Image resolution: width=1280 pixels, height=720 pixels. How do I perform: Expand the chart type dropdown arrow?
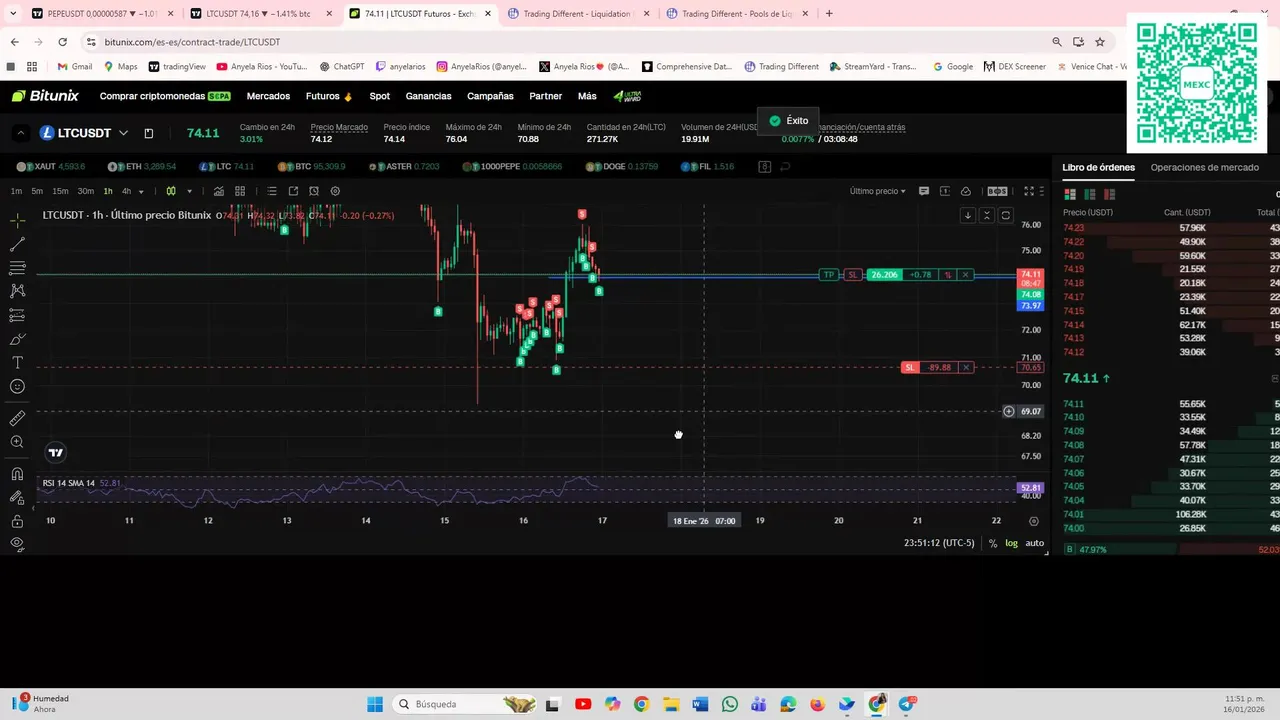(189, 191)
